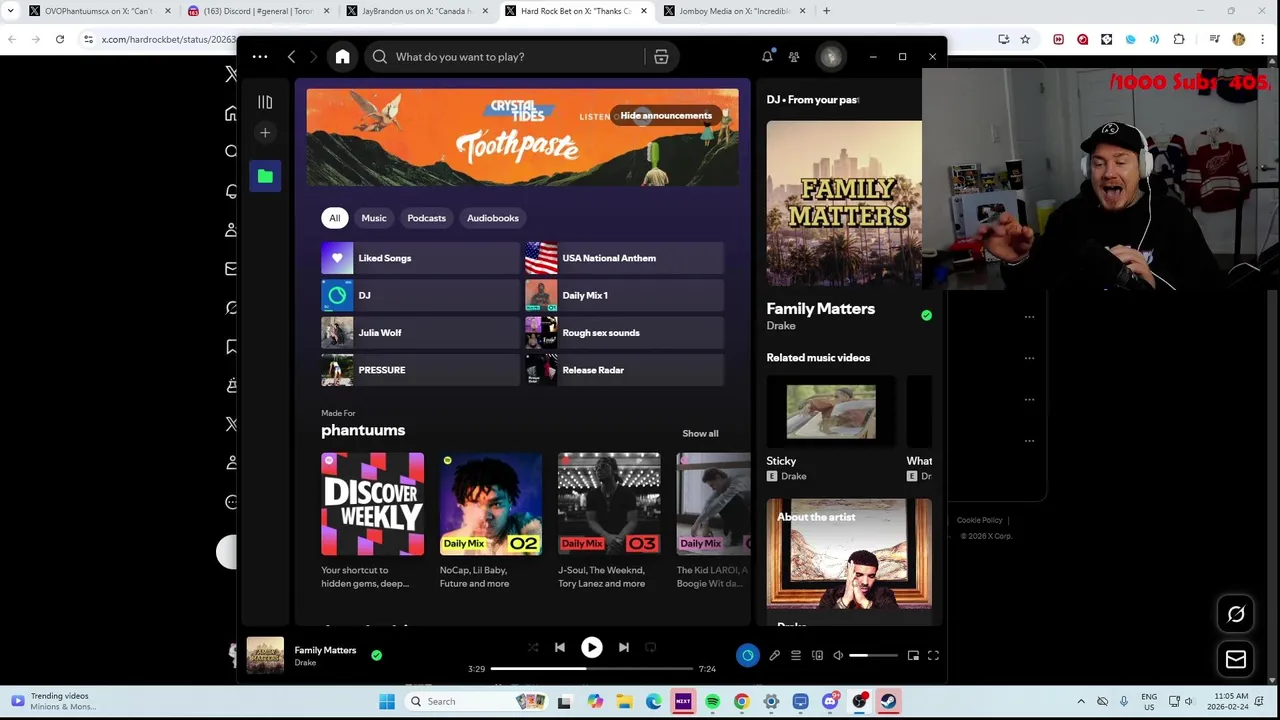This screenshot has width=1280, height=720.
Task: Open the Spotify notifications bell
Action: [x=767, y=57]
